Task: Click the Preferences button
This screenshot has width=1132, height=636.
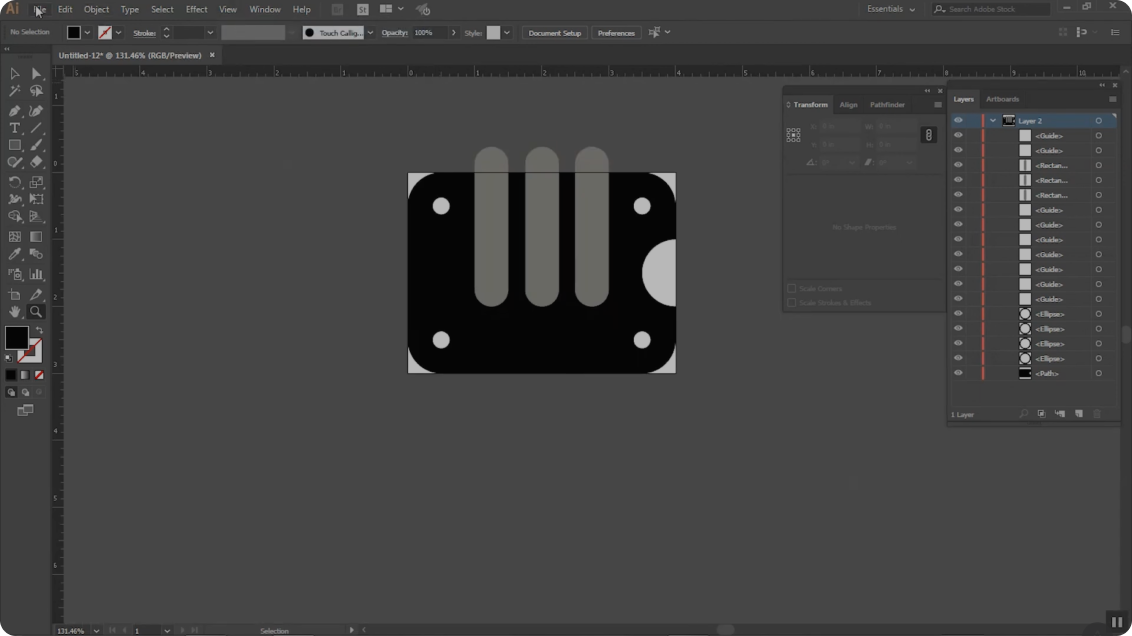Action: (x=615, y=32)
